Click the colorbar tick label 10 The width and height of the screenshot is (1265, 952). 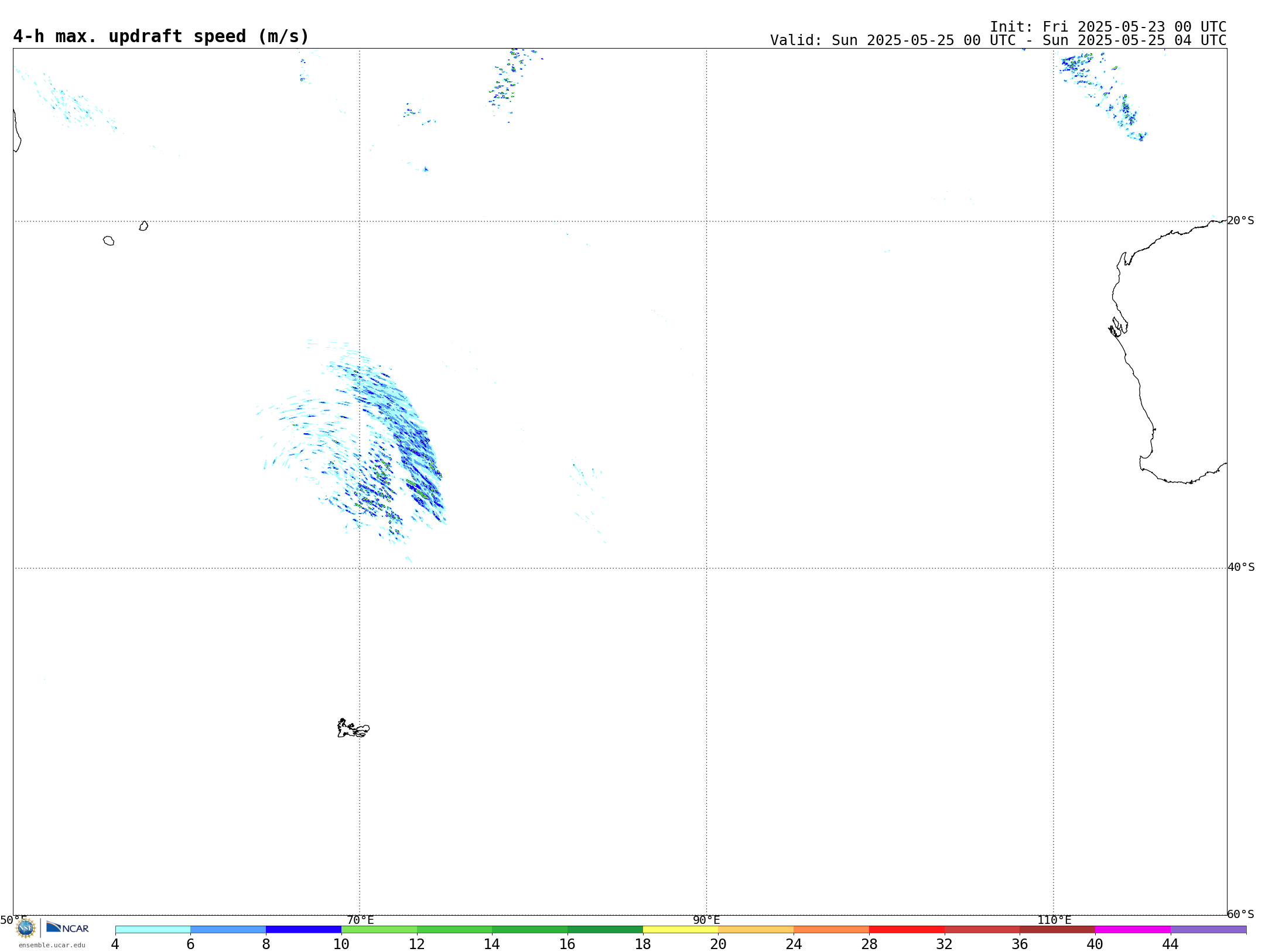pyautogui.click(x=341, y=944)
